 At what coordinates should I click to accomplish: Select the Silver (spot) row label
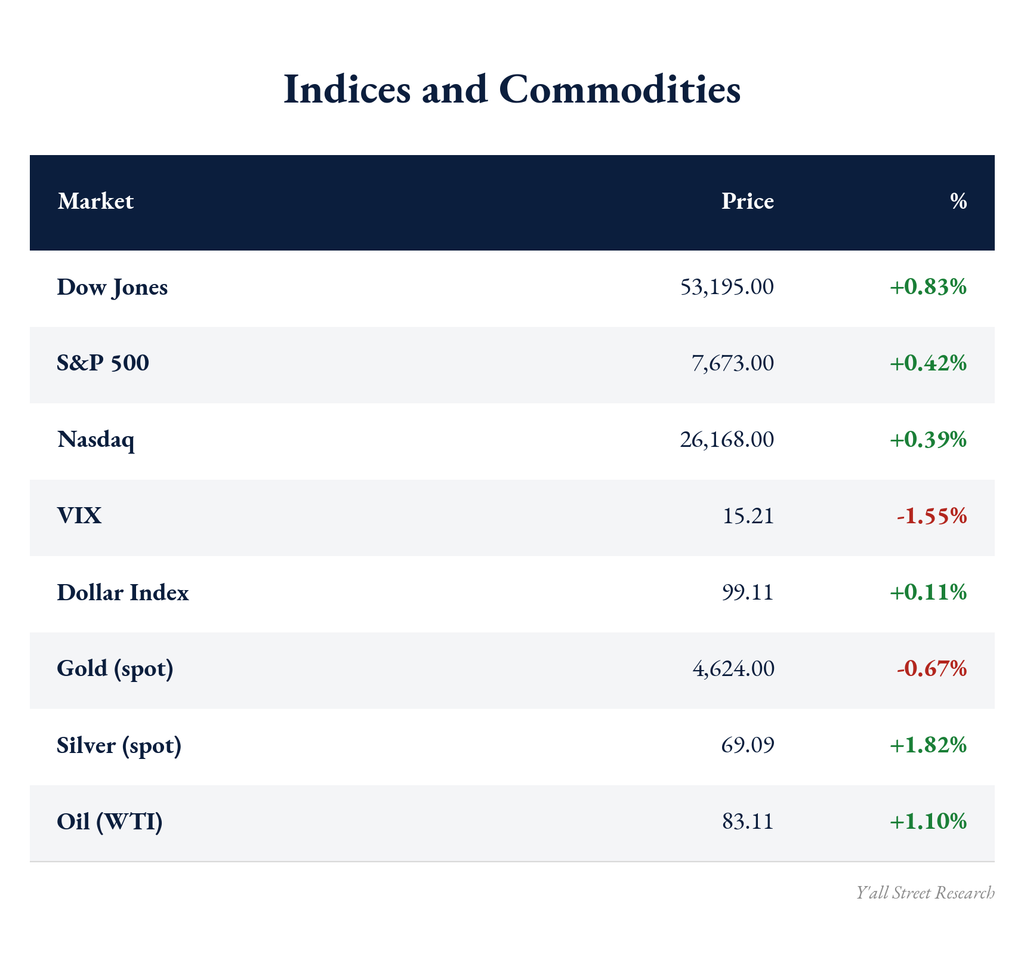119,746
